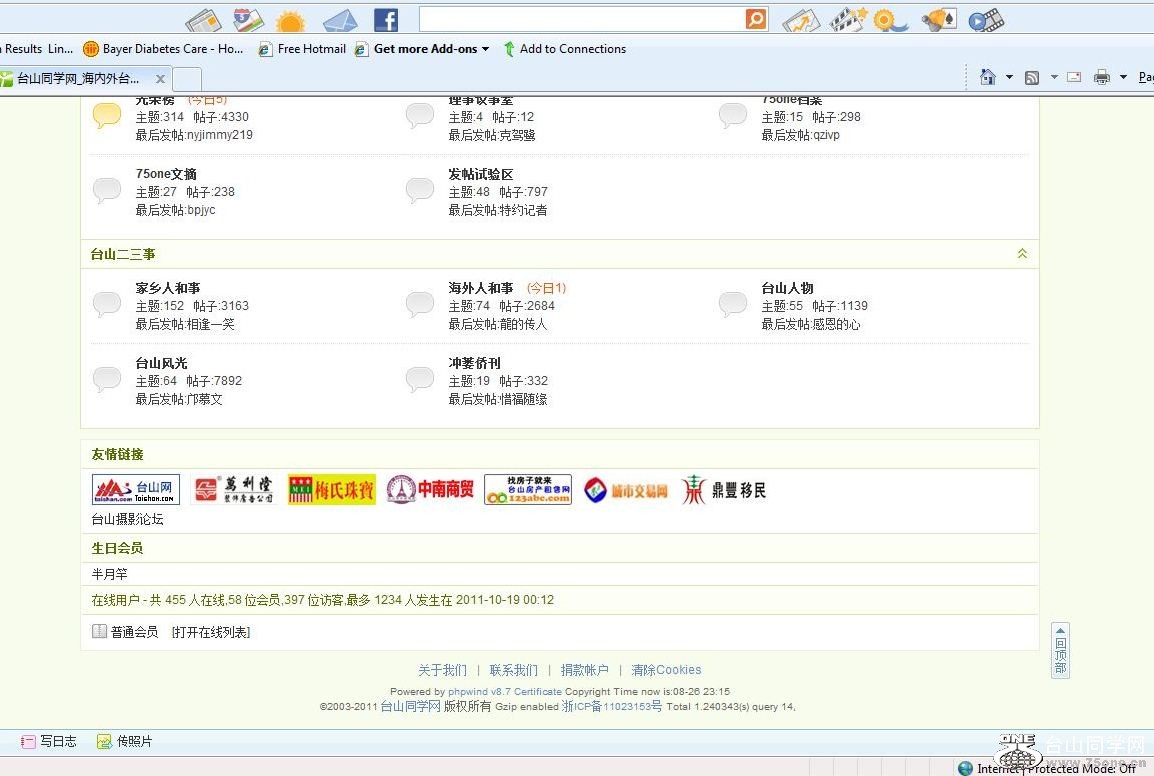Click in the toolbar search input field
Viewport: 1154px width, 776px height.
pyautogui.click(x=581, y=19)
